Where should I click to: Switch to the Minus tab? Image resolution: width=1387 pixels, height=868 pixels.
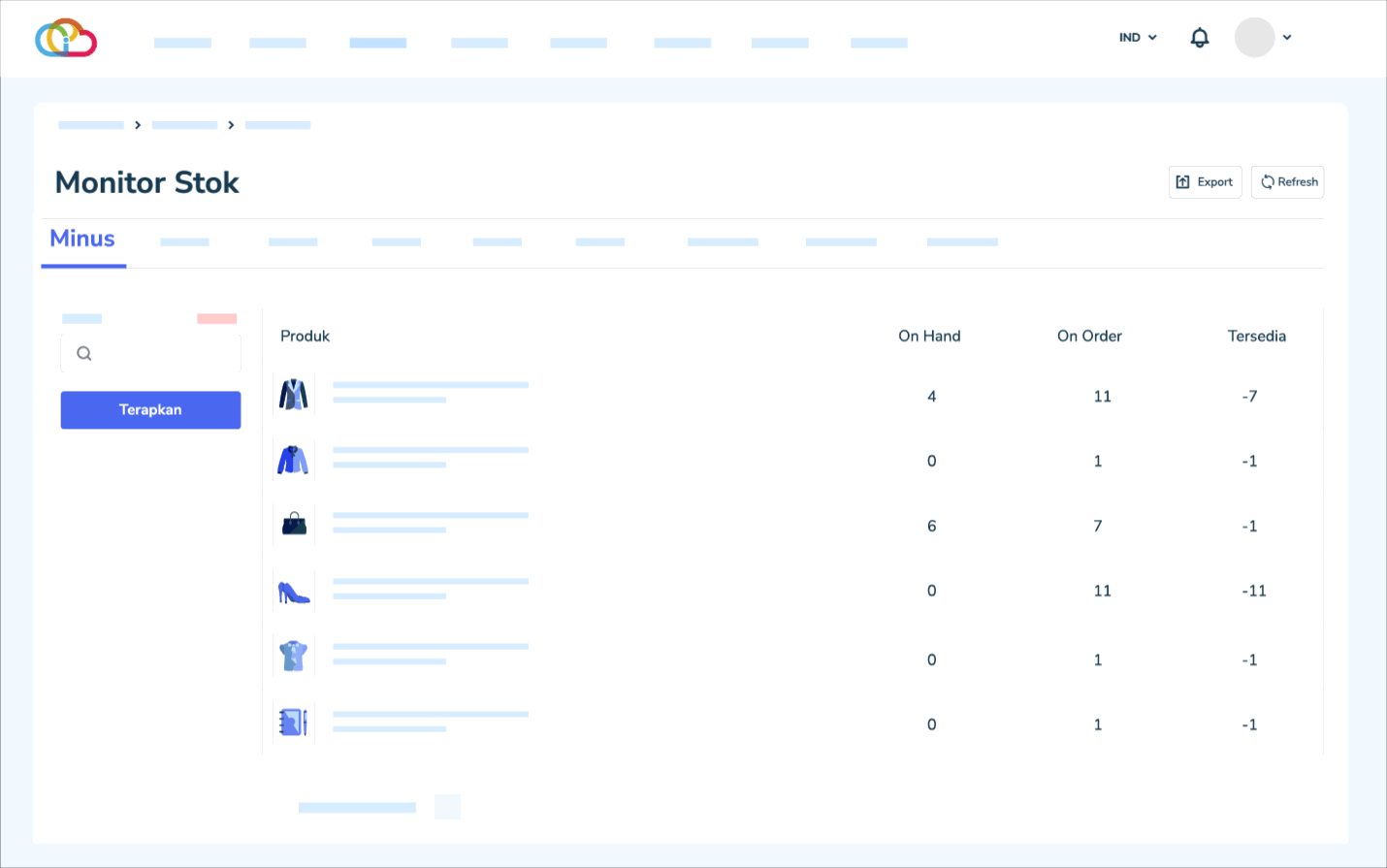point(82,240)
